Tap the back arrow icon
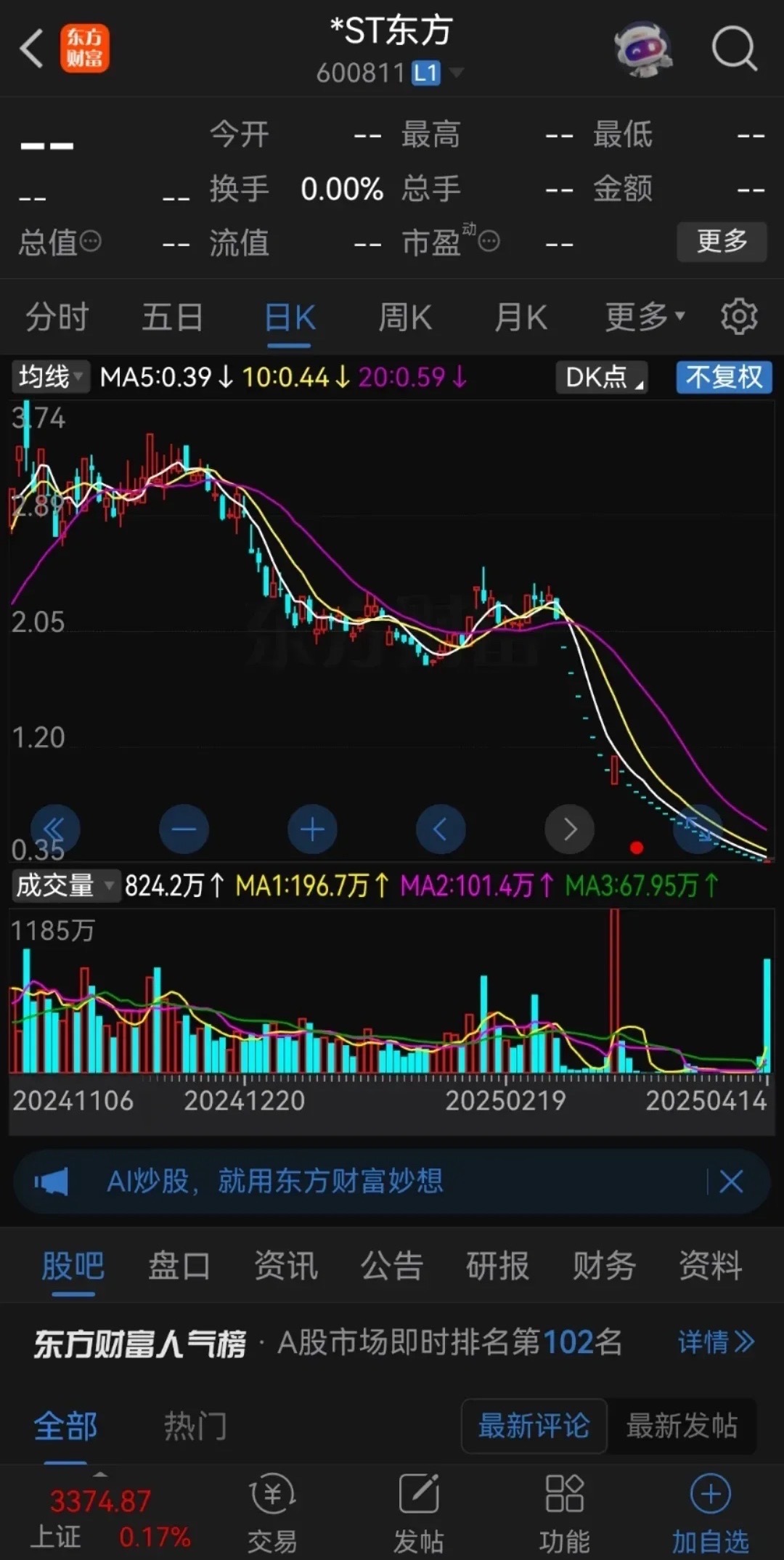The image size is (784, 1560). click(32, 49)
